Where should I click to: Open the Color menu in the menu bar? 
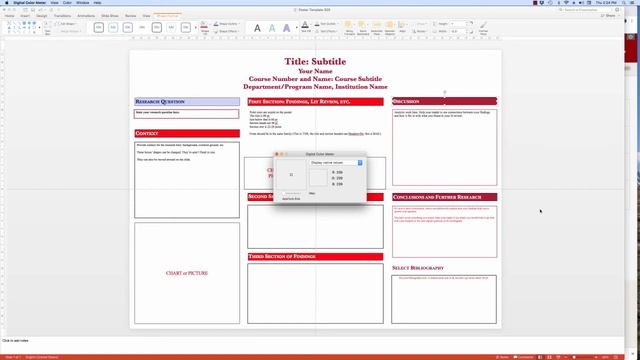pos(67,2)
